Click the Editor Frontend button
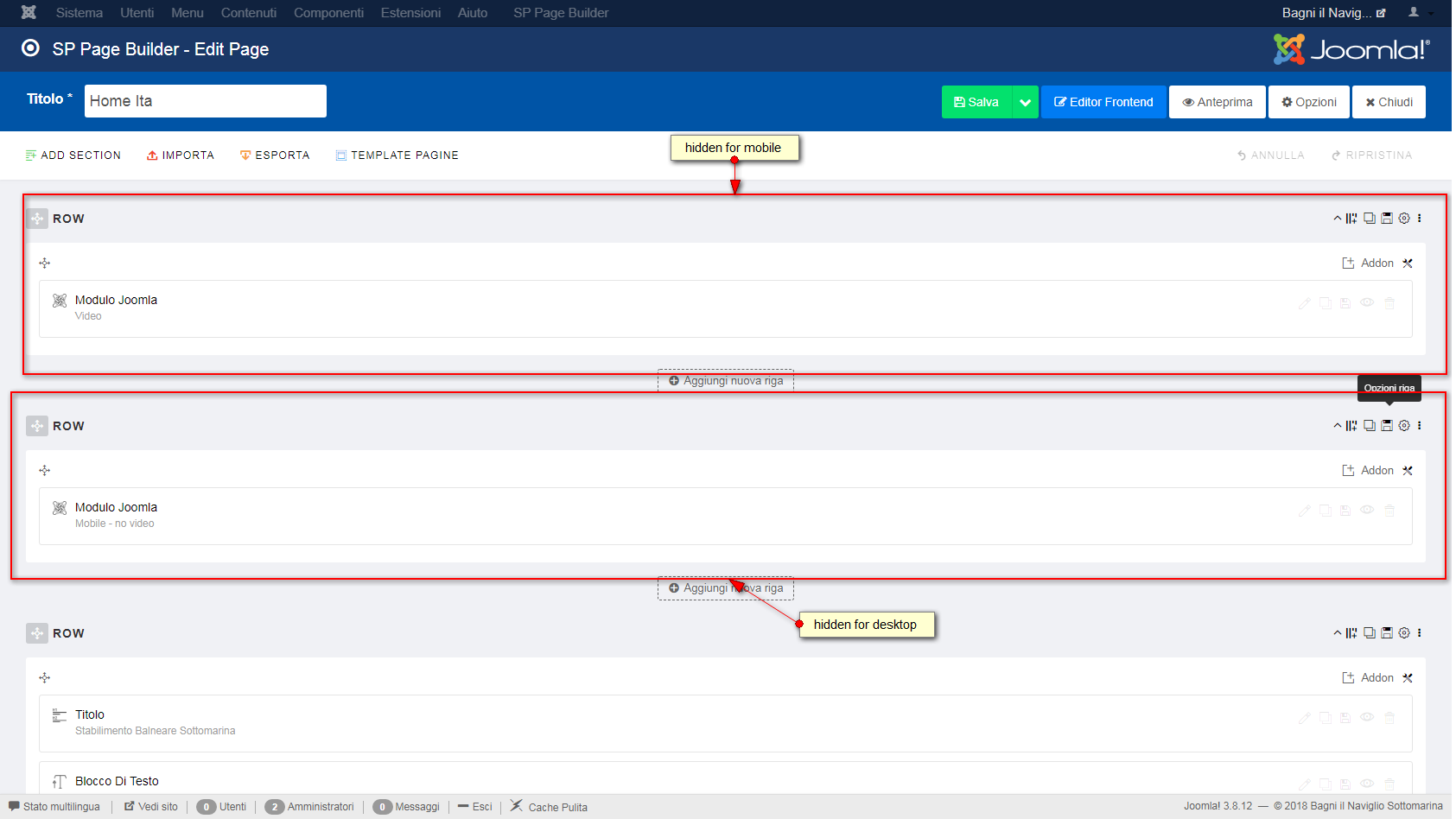The image size is (1456, 819). pyautogui.click(x=1103, y=102)
